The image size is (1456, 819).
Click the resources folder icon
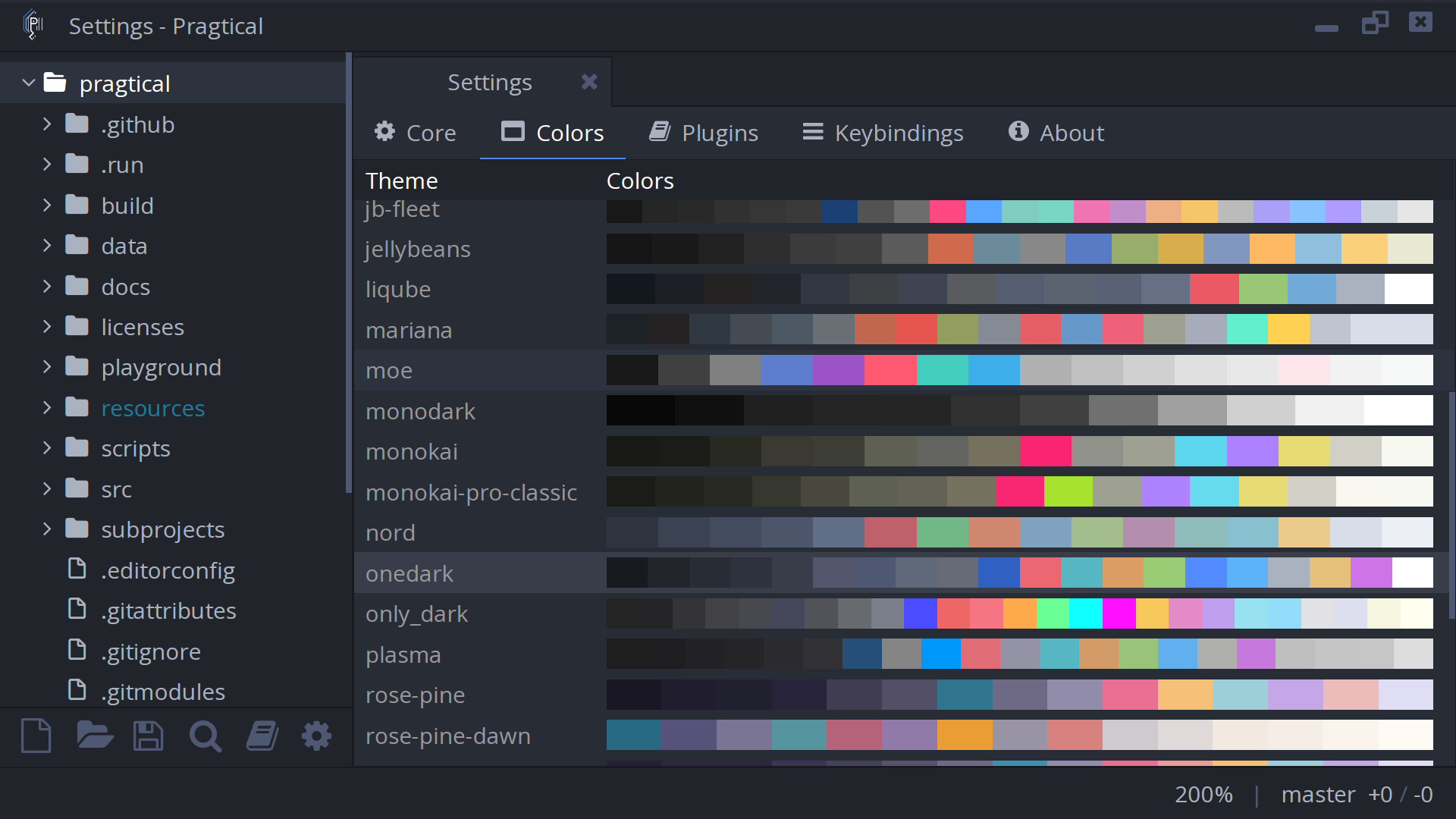click(x=77, y=407)
